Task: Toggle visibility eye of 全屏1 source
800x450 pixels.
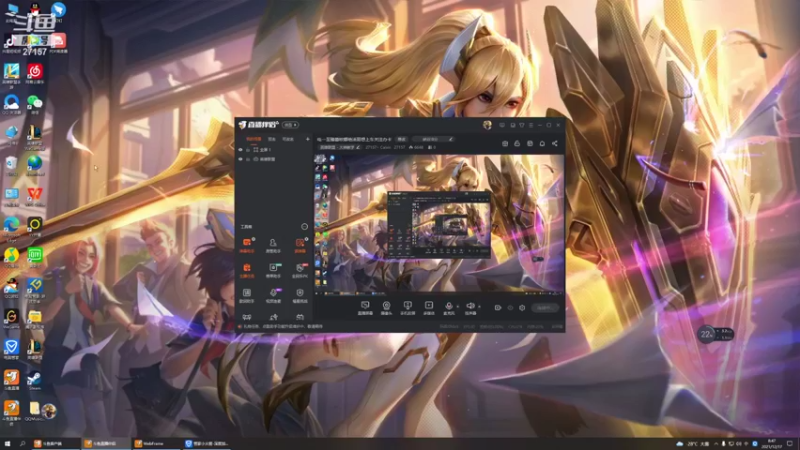Action: click(240, 150)
